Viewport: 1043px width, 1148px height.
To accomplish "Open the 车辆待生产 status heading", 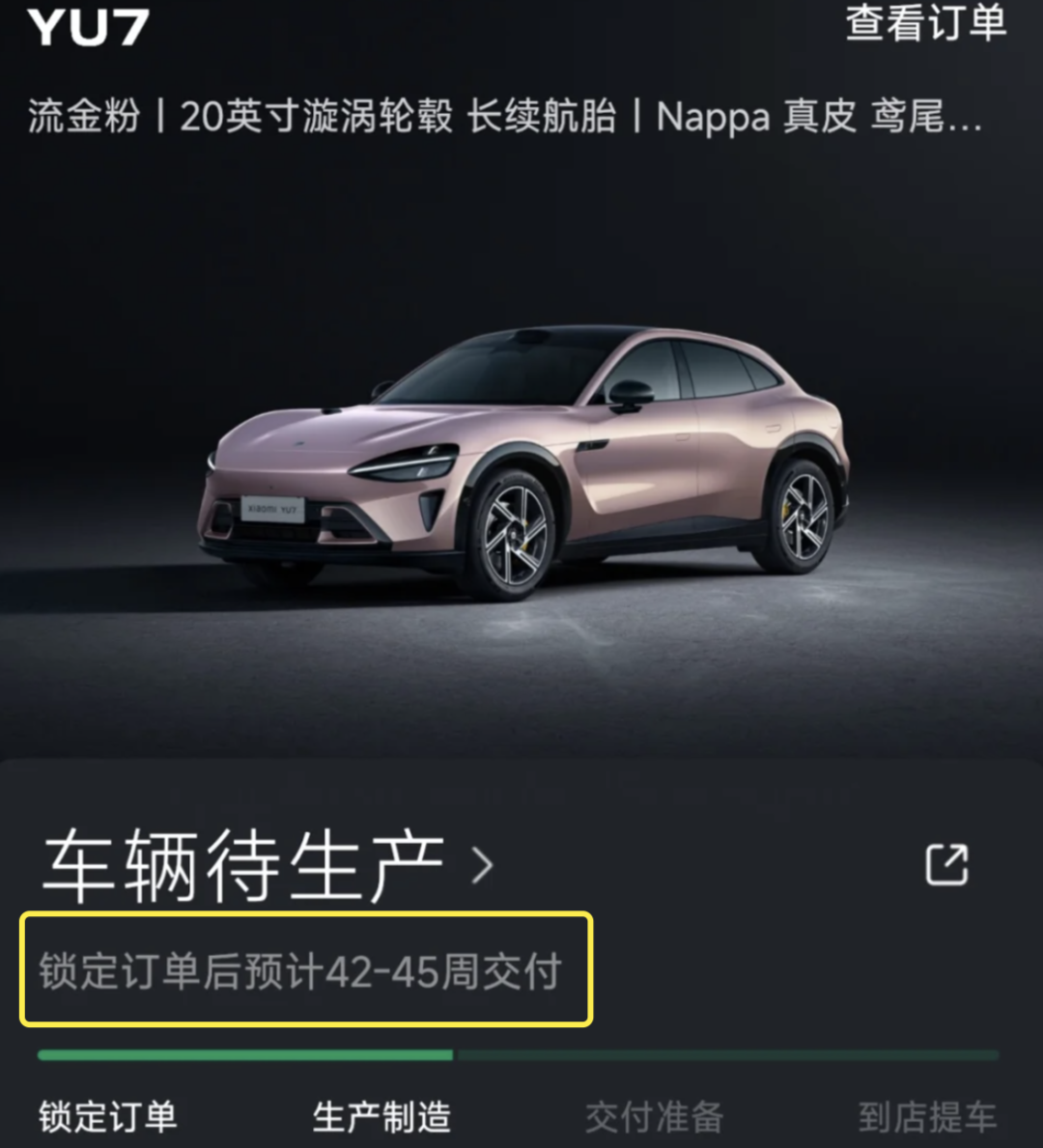I will pyautogui.click(x=244, y=866).
